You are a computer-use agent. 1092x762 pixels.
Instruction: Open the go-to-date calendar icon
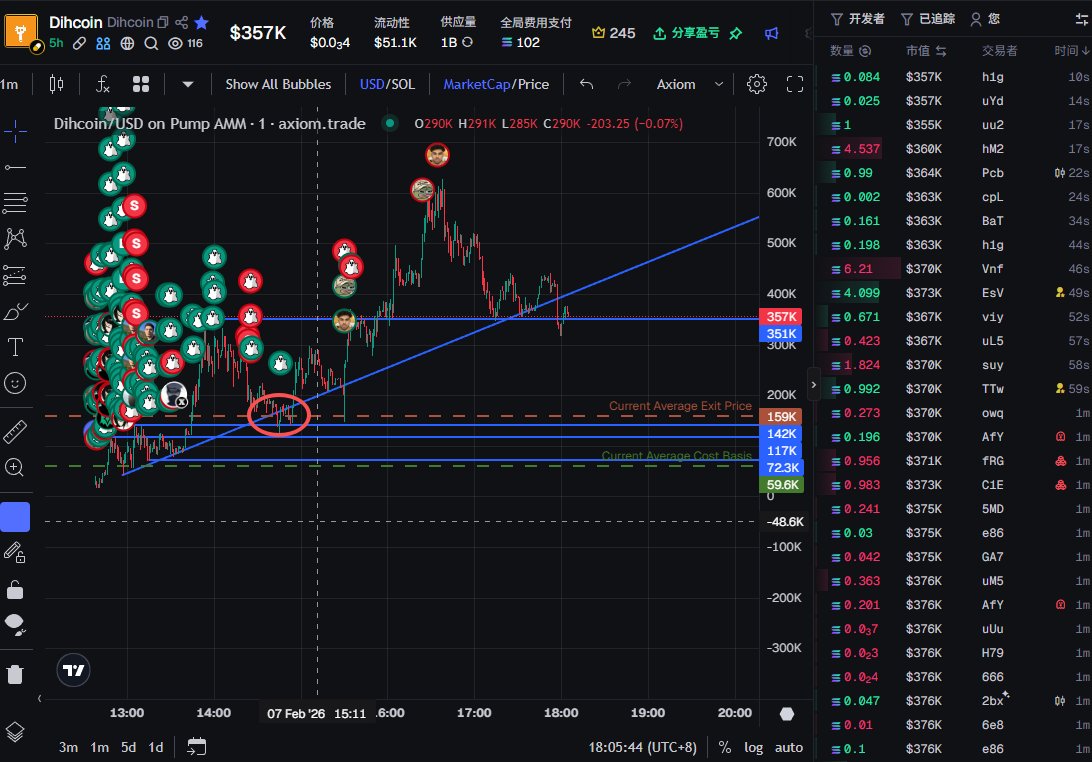click(x=197, y=747)
